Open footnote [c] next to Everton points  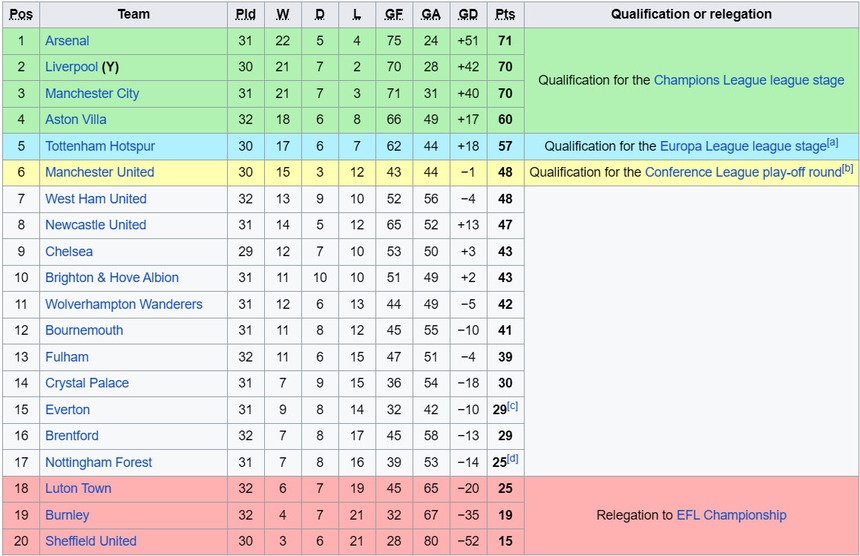point(512,406)
